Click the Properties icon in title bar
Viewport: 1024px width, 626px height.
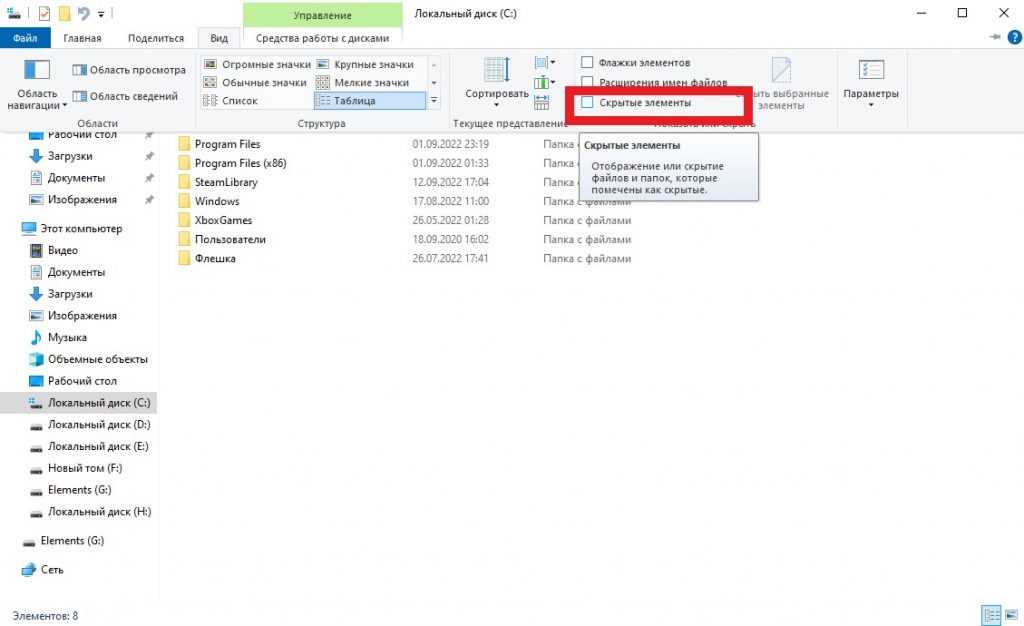pos(44,13)
